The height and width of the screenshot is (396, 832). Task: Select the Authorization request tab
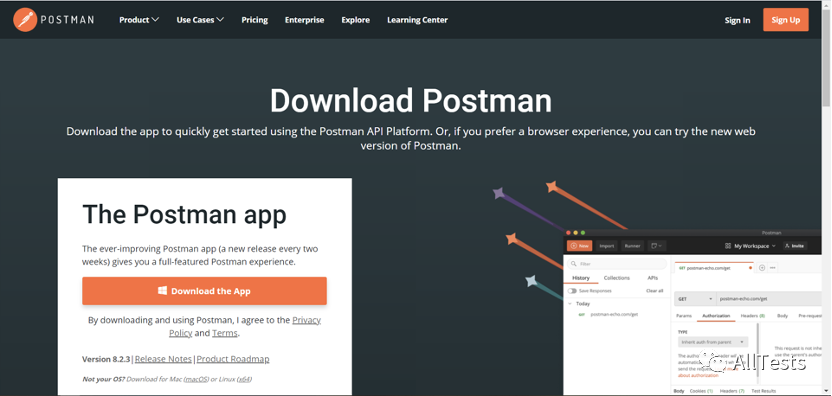tap(716, 316)
